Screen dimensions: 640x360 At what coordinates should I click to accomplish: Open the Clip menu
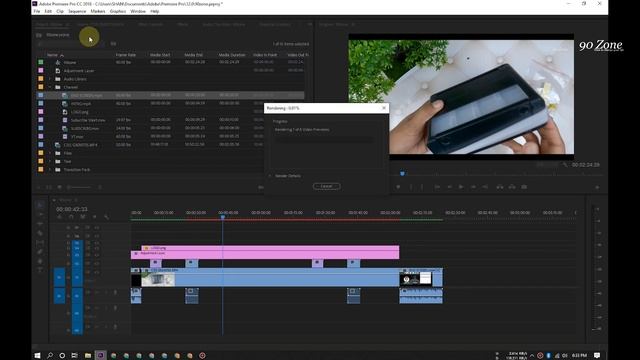tap(60, 11)
